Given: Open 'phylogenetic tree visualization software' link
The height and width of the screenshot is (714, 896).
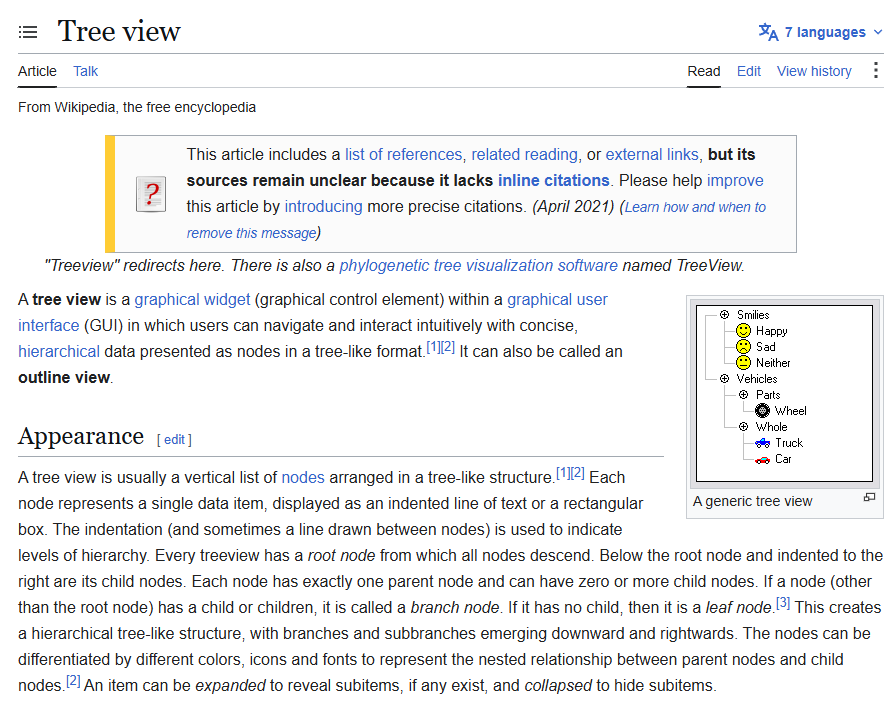Looking at the screenshot, I should (478, 266).
